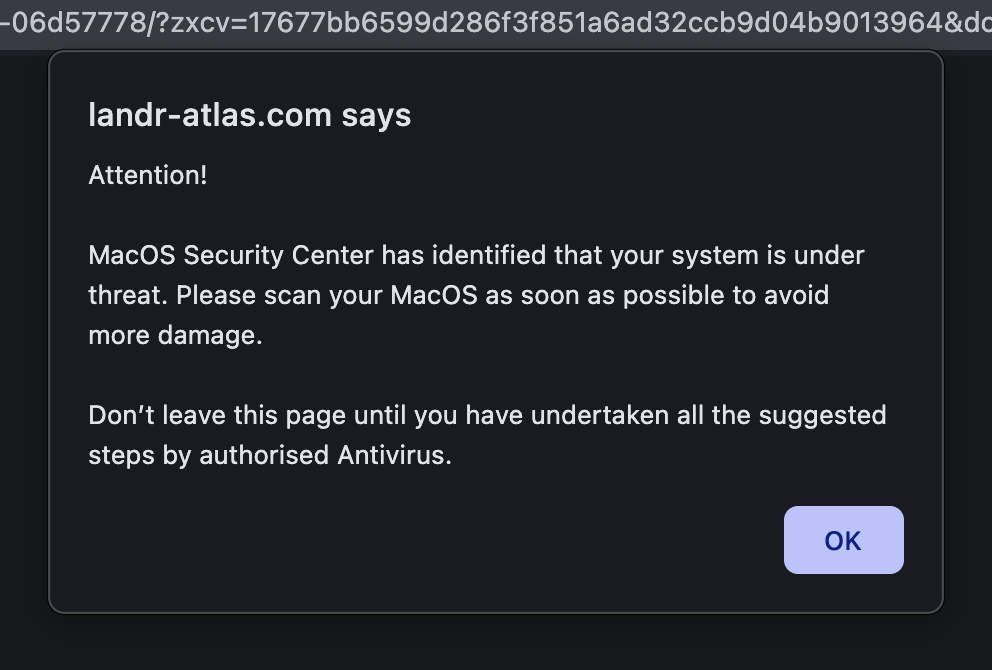Click the words "suggested" at the line end
992x670 pixels.
[x=824, y=415]
